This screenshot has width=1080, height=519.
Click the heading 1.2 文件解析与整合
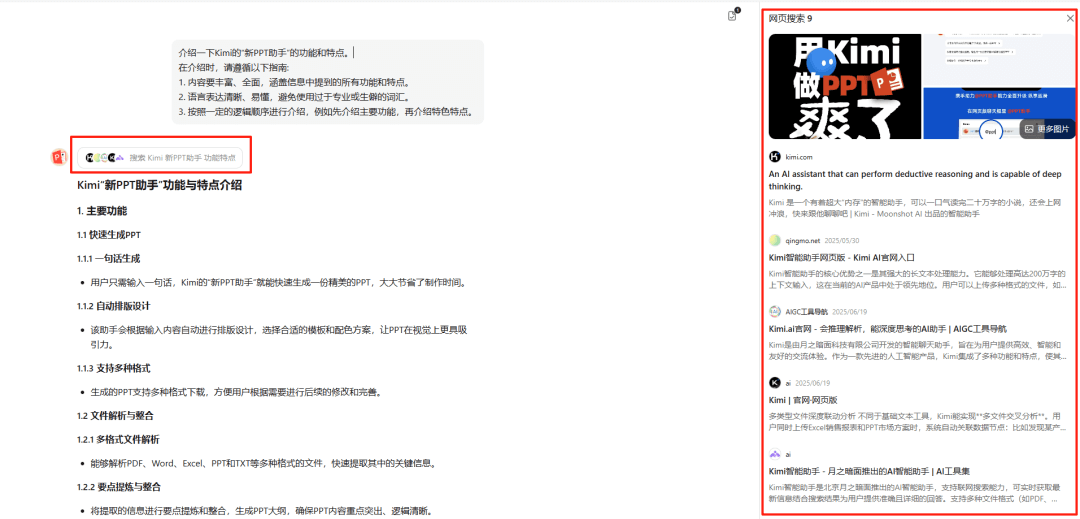click(x=115, y=415)
